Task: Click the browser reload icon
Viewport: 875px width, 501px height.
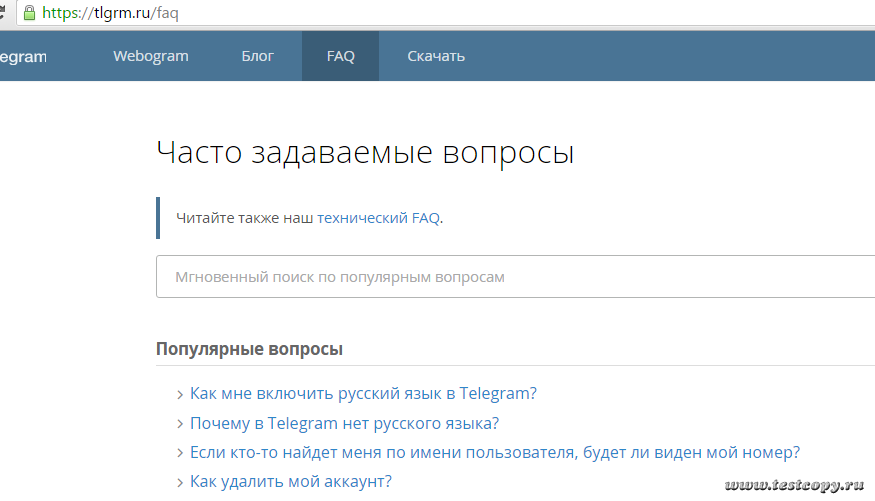Action: coord(5,14)
